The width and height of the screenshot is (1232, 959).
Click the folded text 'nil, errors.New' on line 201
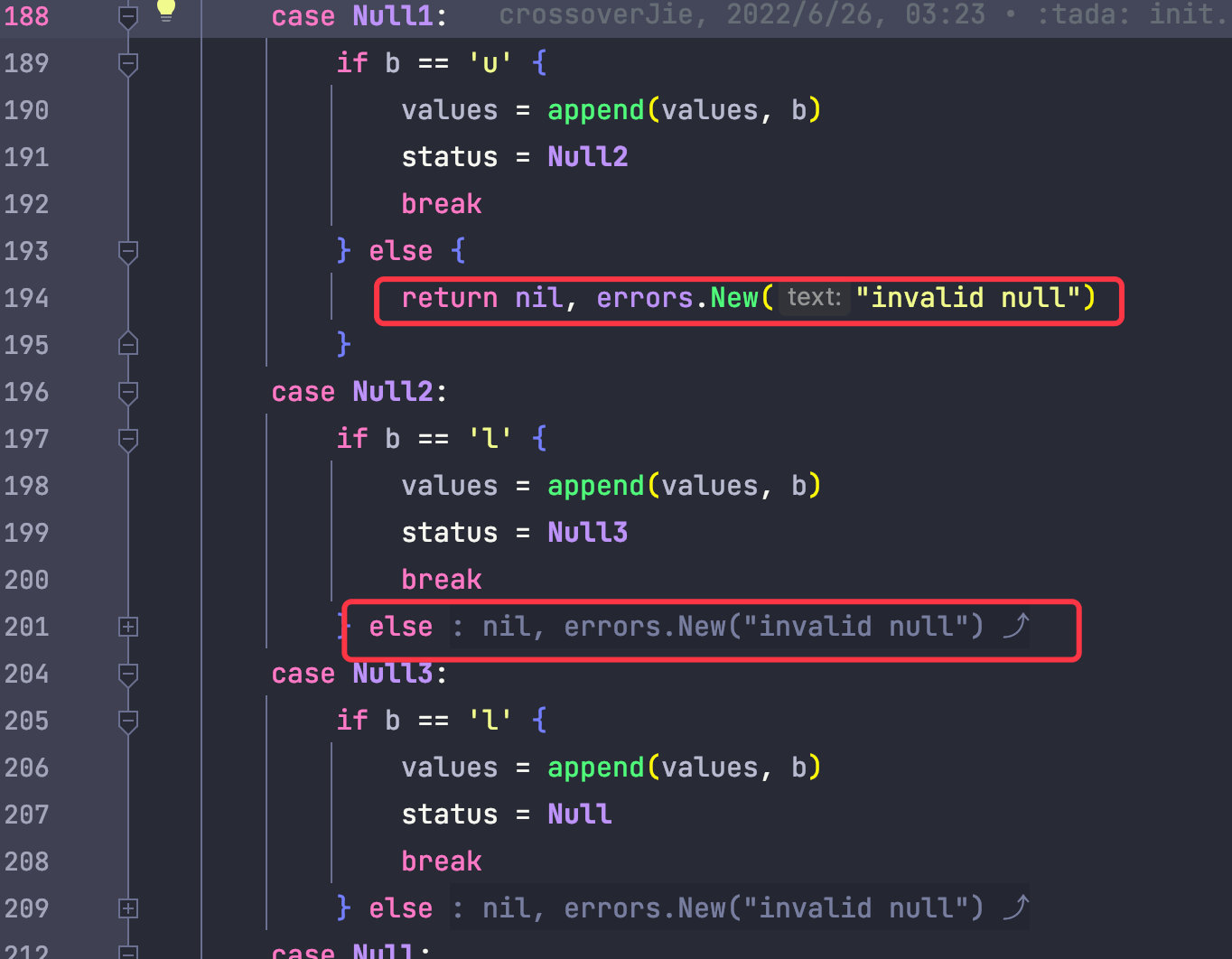603,626
